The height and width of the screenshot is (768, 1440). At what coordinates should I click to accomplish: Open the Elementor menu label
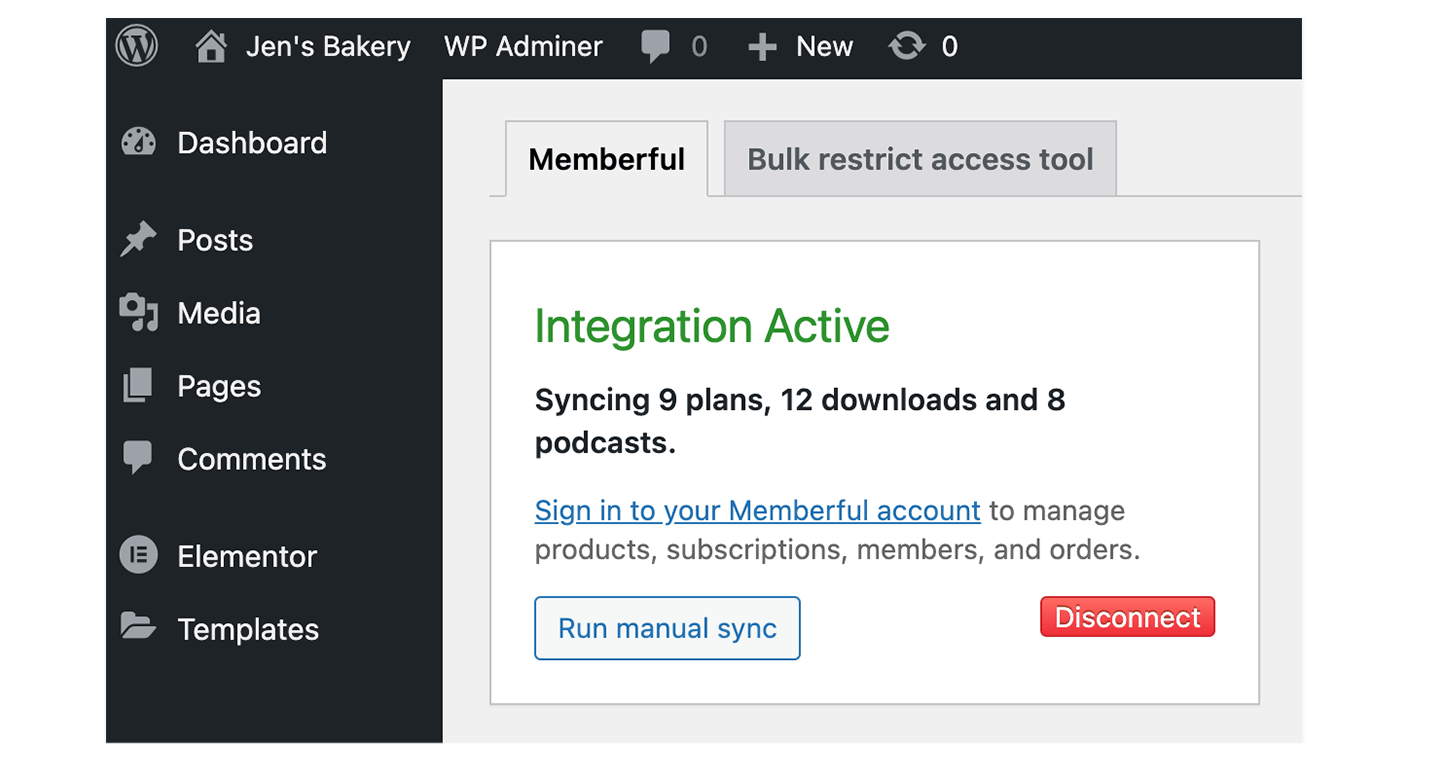247,556
